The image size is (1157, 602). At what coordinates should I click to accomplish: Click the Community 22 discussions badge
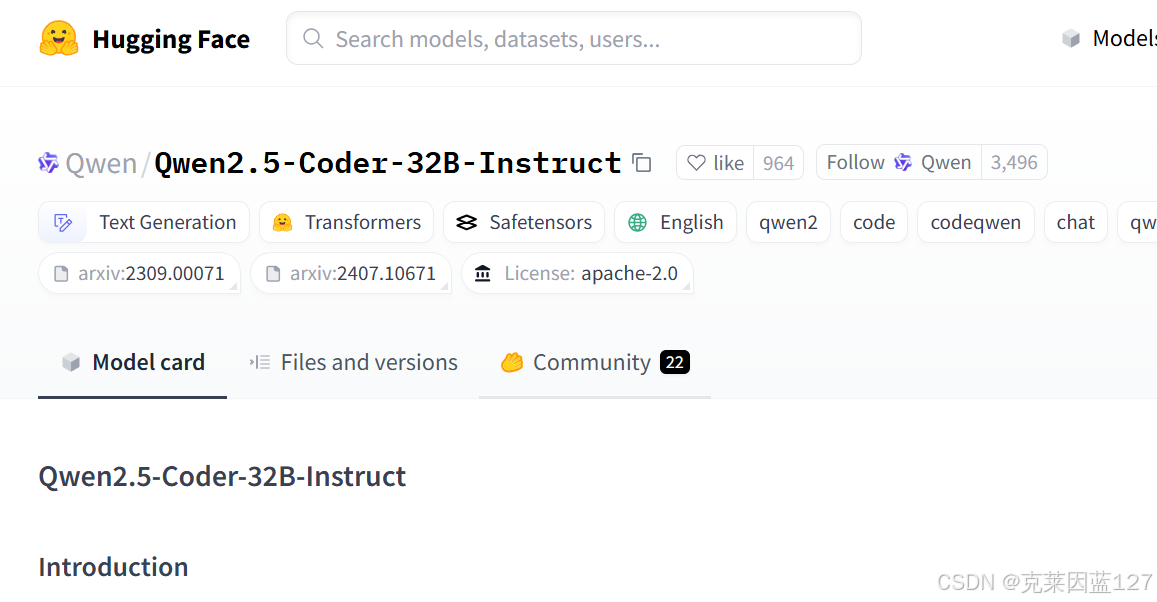click(674, 362)
